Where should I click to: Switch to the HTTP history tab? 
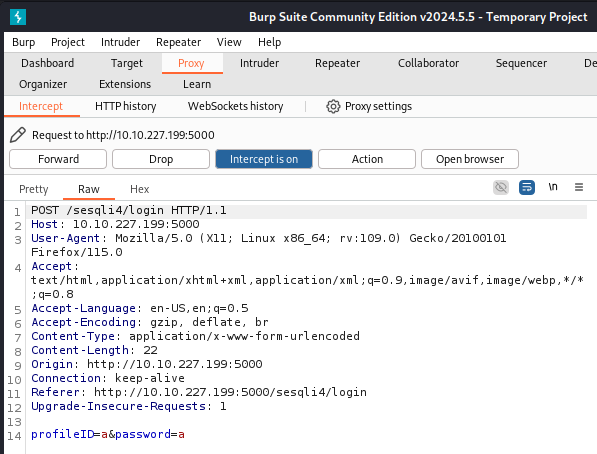[x=126, y=106]
